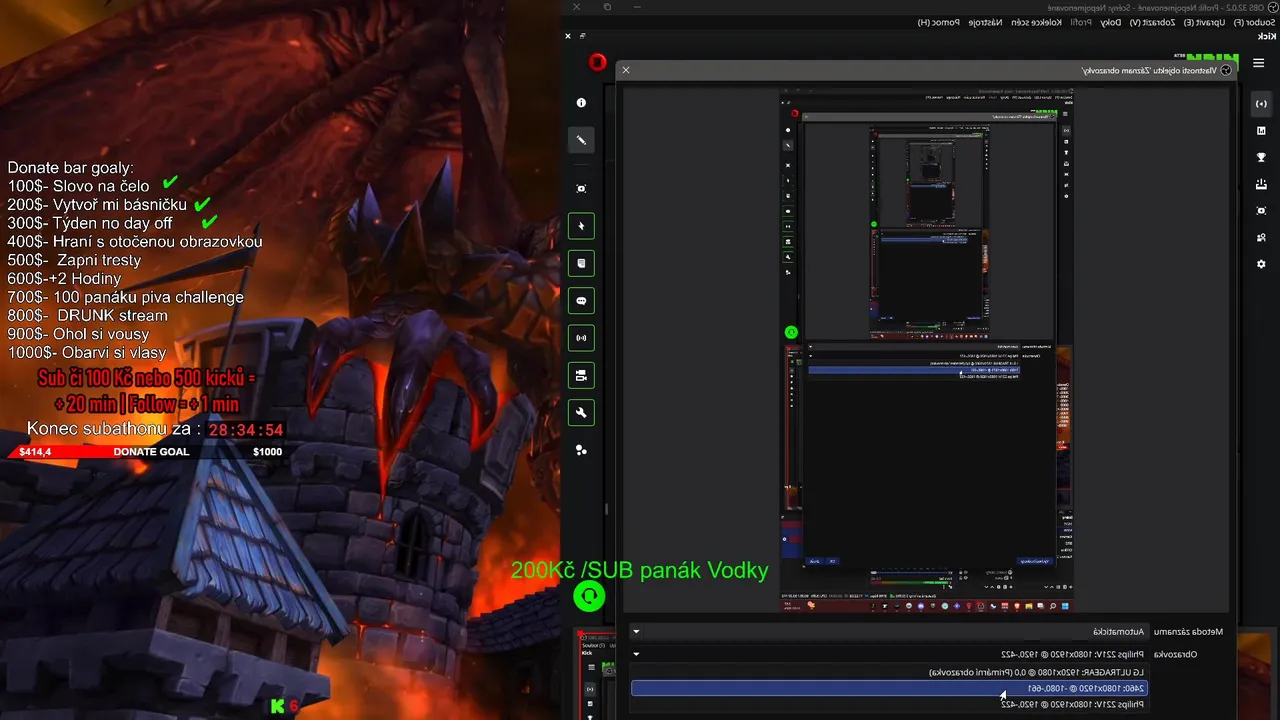Click the green-outlined document page icon
Image resolution: width=1280 pixels, height=720 pixels.
click(581, 263)
